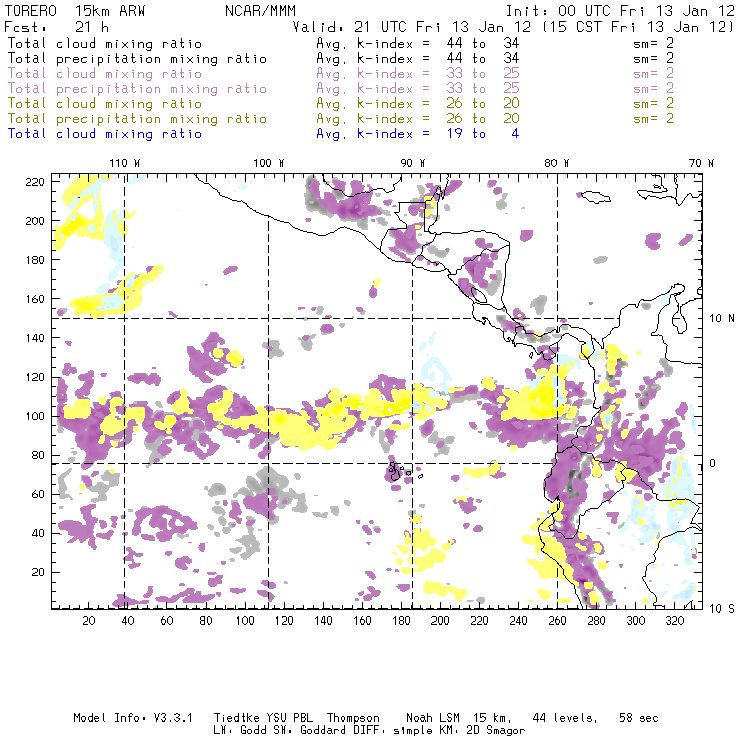The image size is (740, 740).
Task: Click olive 'Total cloud mixing ratio' legend label
Action: (x=105, y=103)
